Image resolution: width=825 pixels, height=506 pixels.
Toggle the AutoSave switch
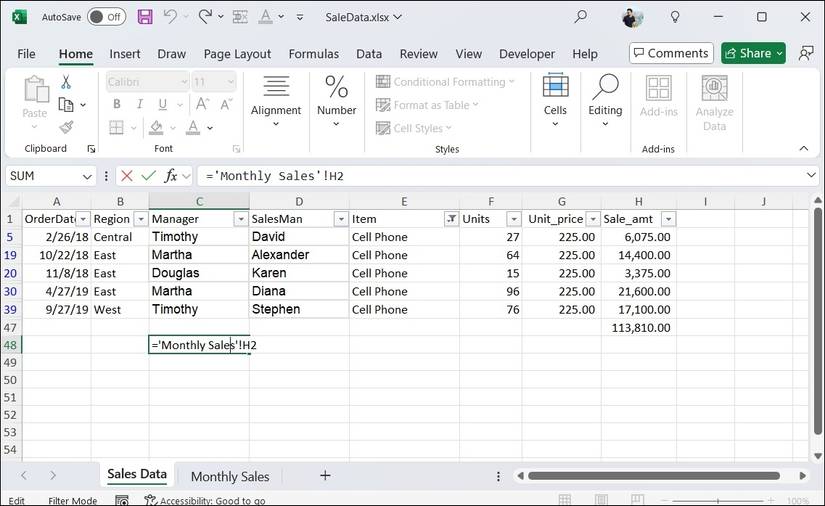coord(106,17)
